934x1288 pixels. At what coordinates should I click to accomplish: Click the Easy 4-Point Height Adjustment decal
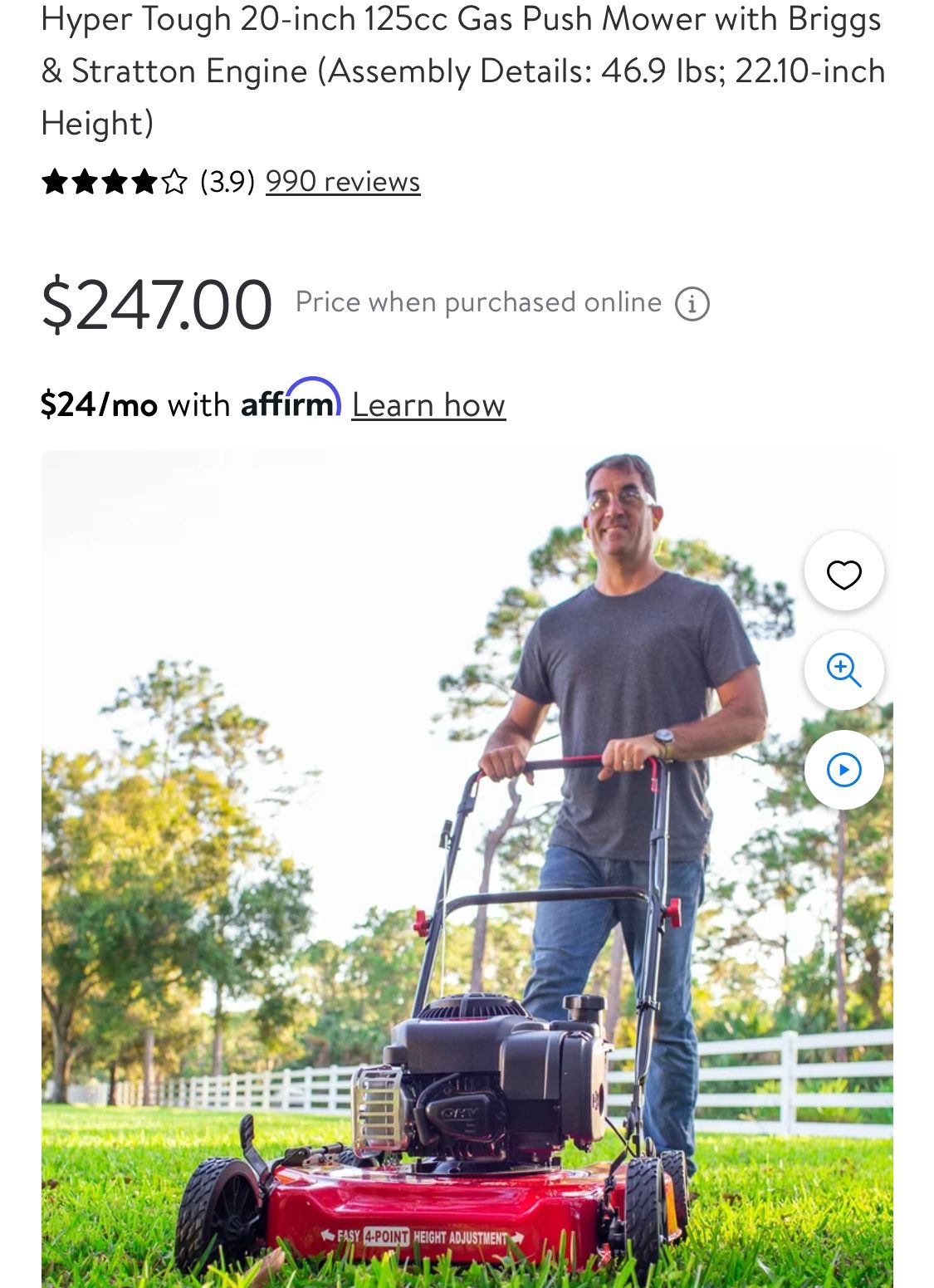423,1237
